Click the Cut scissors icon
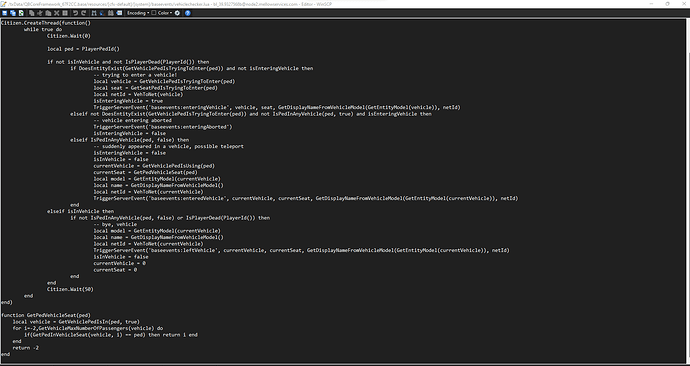Image resolution: width=690 pixels, height=366 pixels. click(40, 13)
